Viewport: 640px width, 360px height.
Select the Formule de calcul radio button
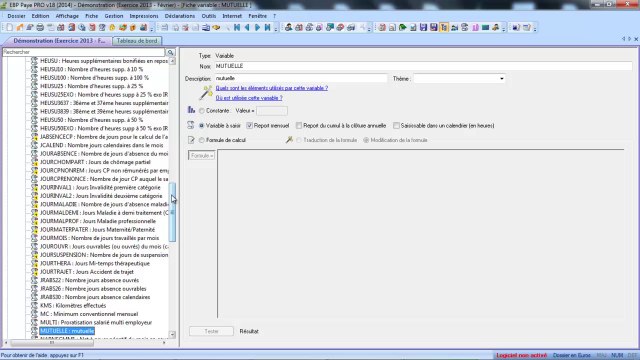202,140
